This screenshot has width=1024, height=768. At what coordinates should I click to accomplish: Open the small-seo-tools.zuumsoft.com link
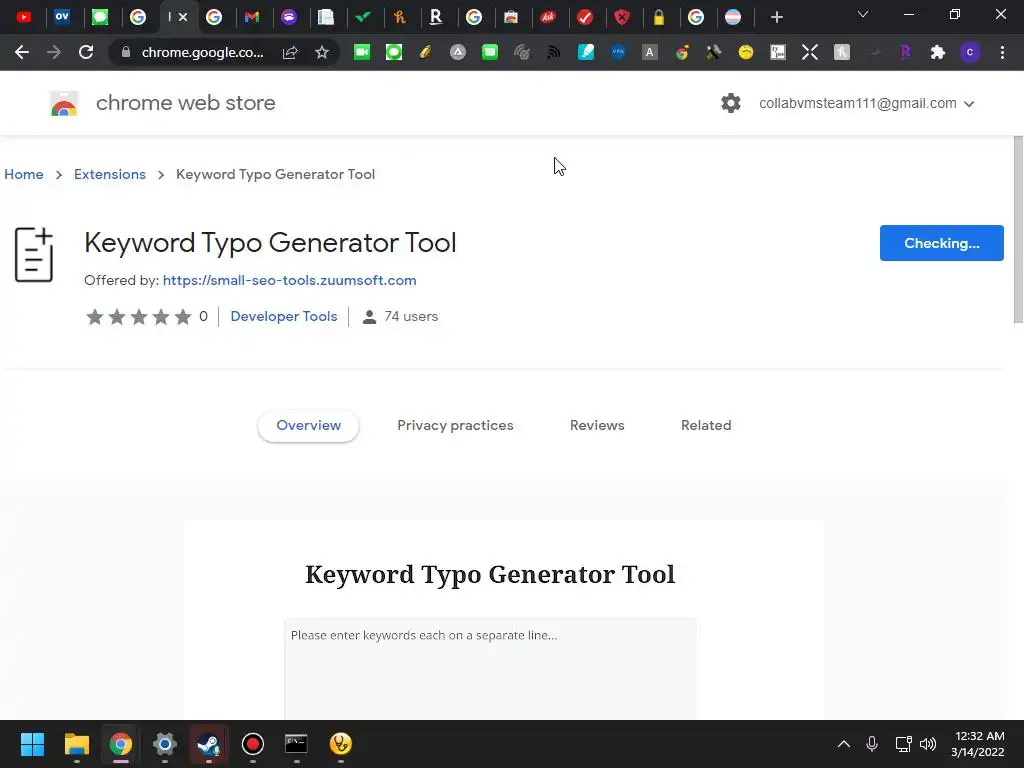(289, 280)
